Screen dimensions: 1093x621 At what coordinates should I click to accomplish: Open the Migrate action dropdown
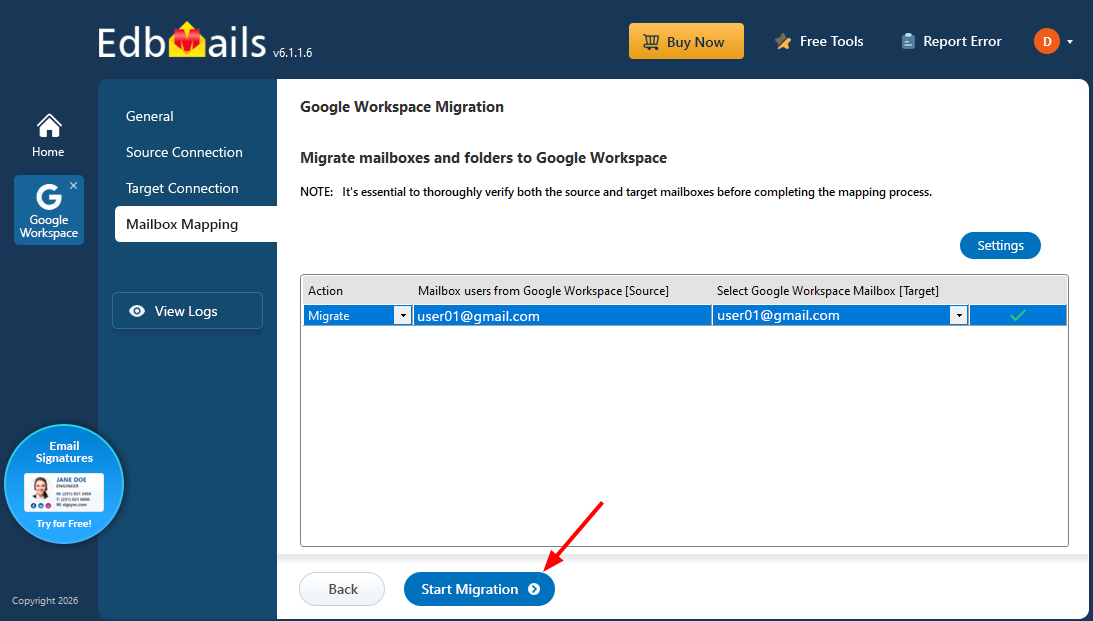402,316
